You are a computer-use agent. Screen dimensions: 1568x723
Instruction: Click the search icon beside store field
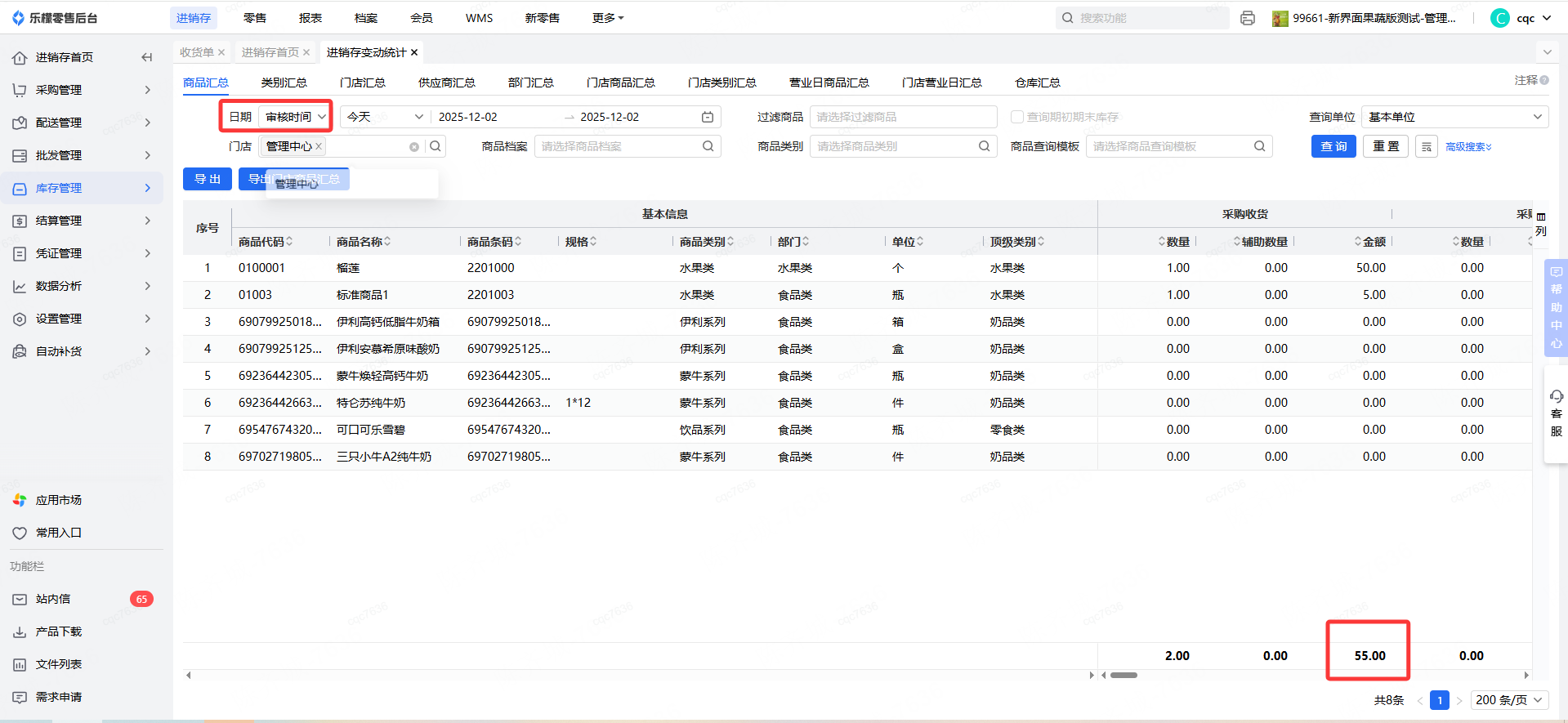[x=436, y=146]
